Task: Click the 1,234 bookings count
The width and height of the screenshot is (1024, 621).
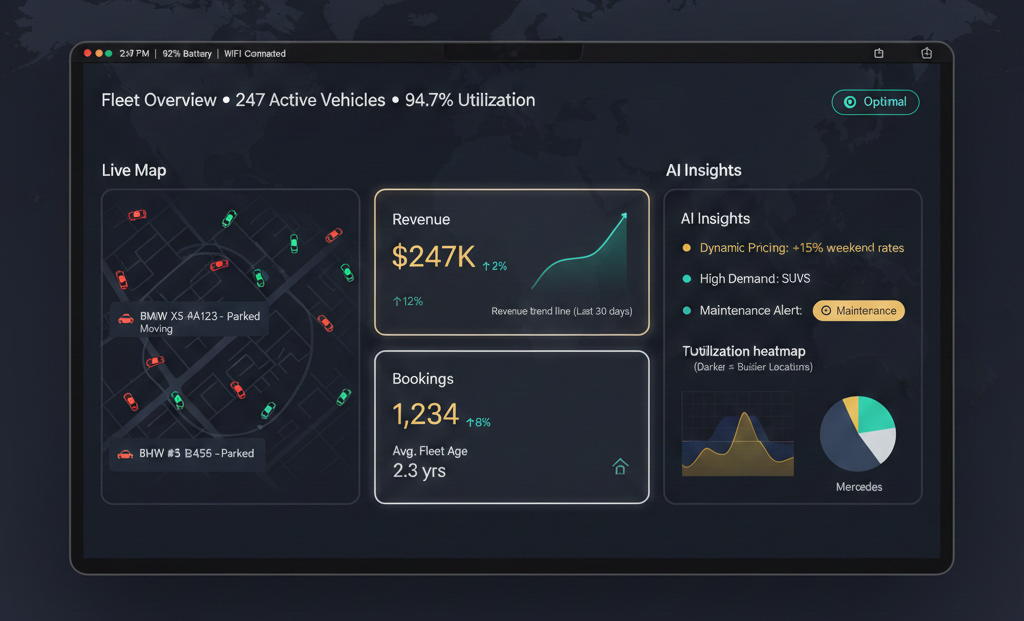Action: (x=426, y=414)
